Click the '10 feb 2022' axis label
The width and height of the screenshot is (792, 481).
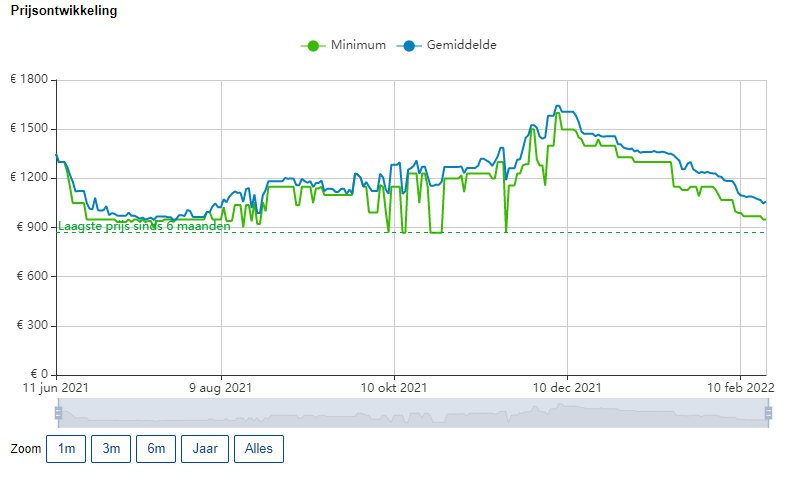point(740,387)
